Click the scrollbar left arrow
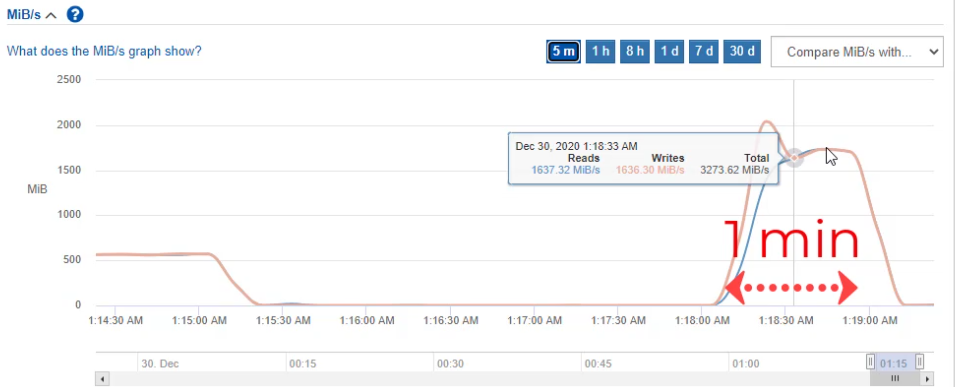Image resolution: width=955 pixels, height=387 pixels. 102,378
